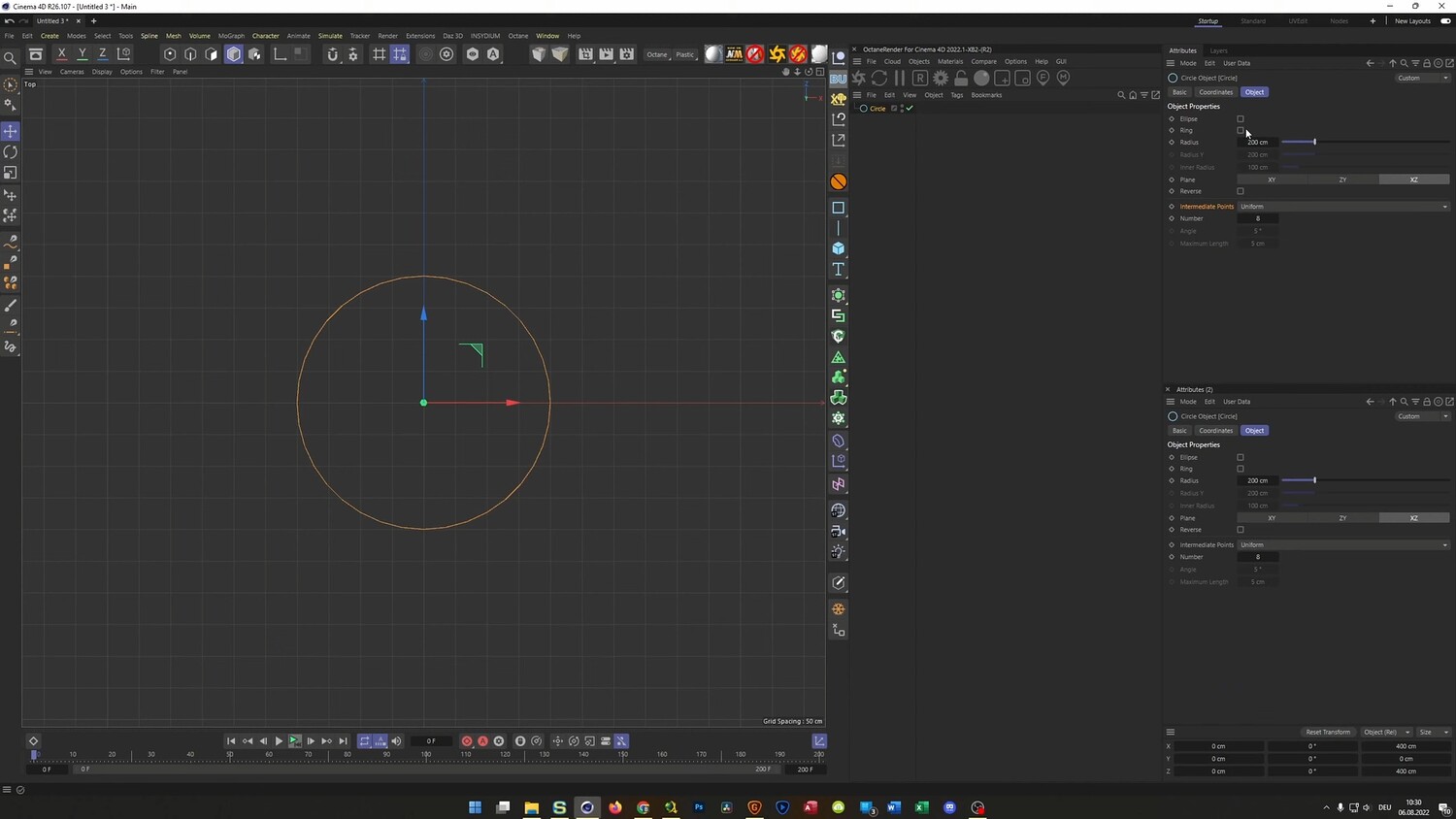This screenshot has width=1456, height=819.
Task: Set Plane to ZY in top Attributes
Action: pos(1342,180)
